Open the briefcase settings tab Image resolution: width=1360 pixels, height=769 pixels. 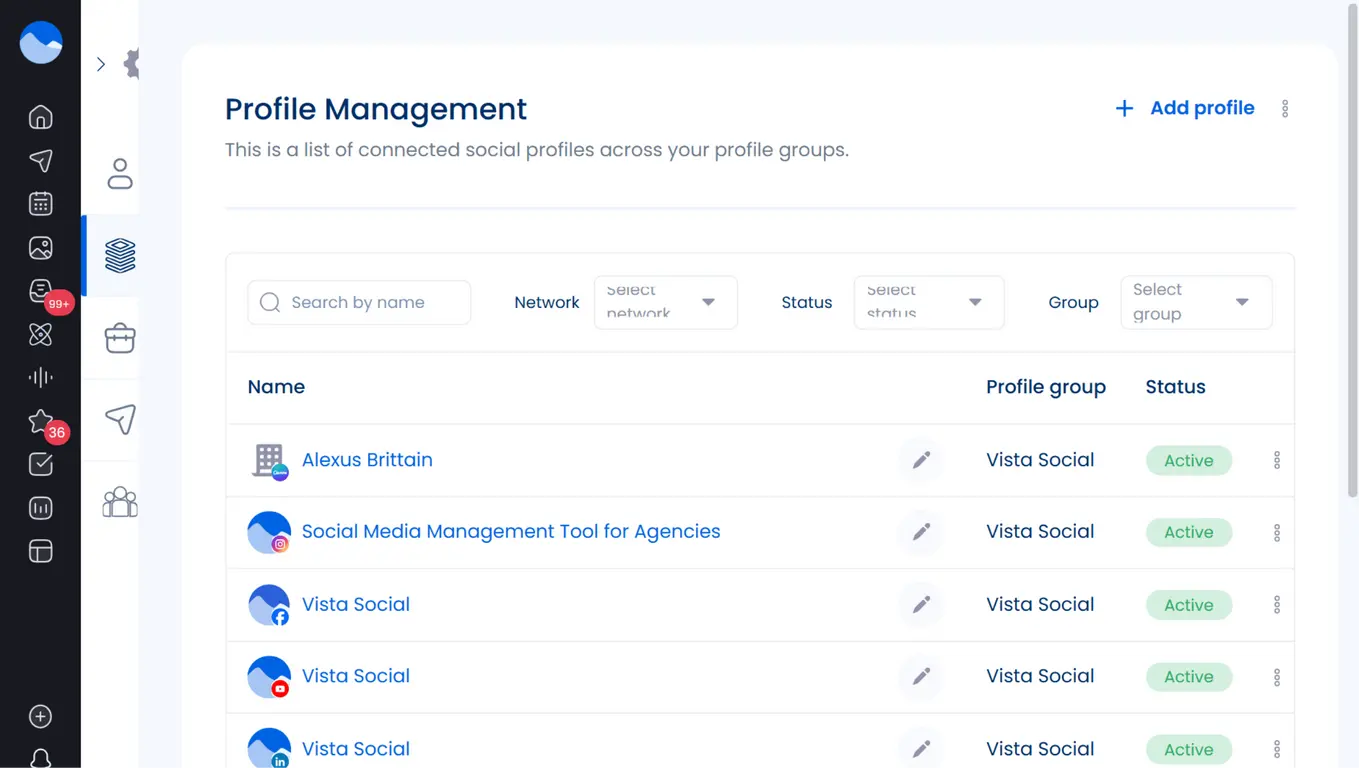click(x=120, y=338)
